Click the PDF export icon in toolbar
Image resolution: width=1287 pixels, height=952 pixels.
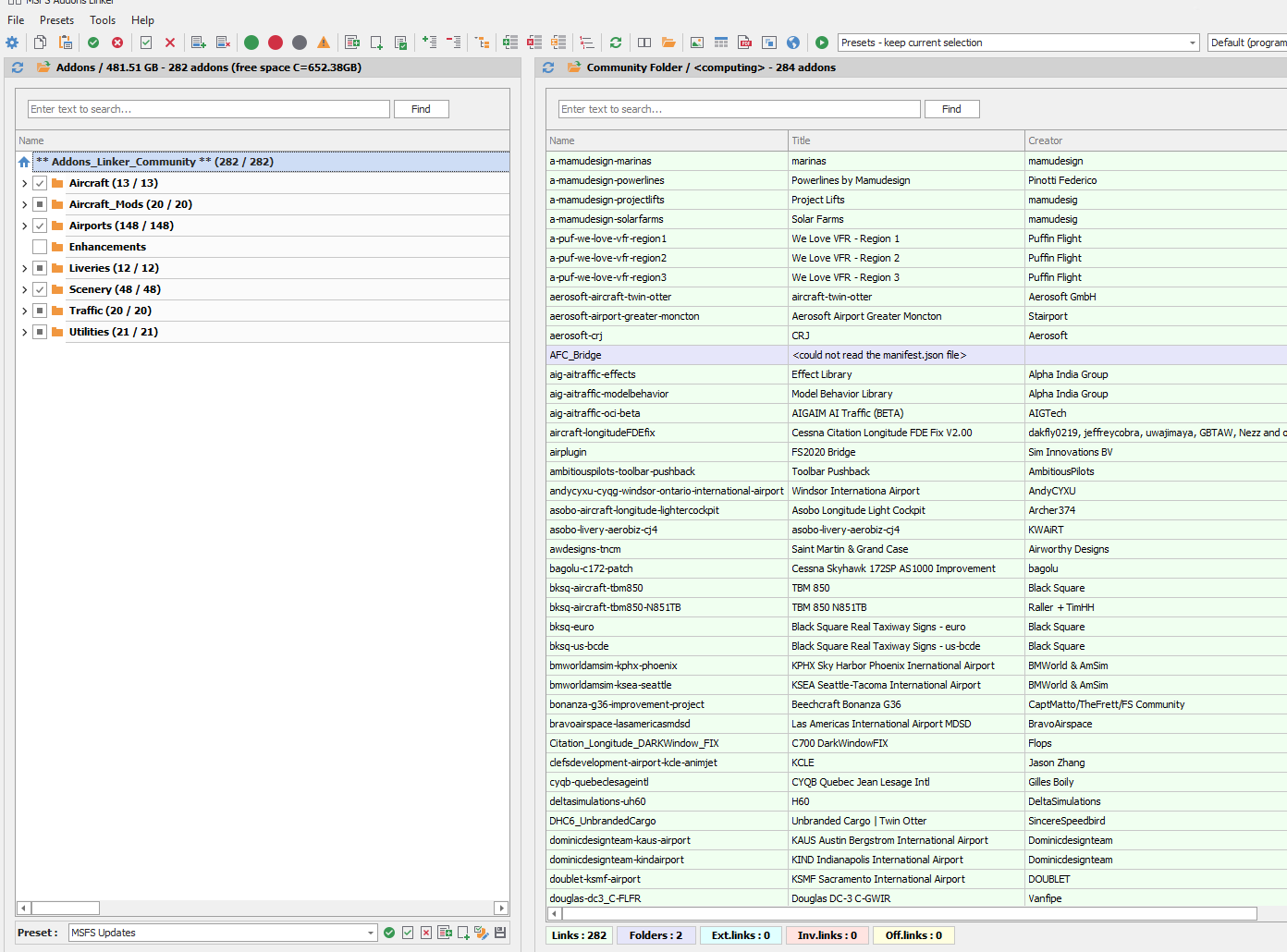click(x=745, y=43)
